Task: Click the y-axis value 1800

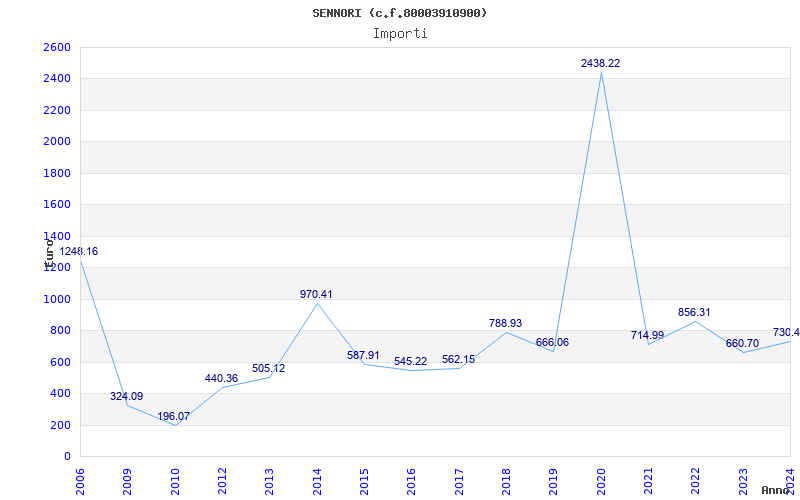Action: click(x=57, y=173)
